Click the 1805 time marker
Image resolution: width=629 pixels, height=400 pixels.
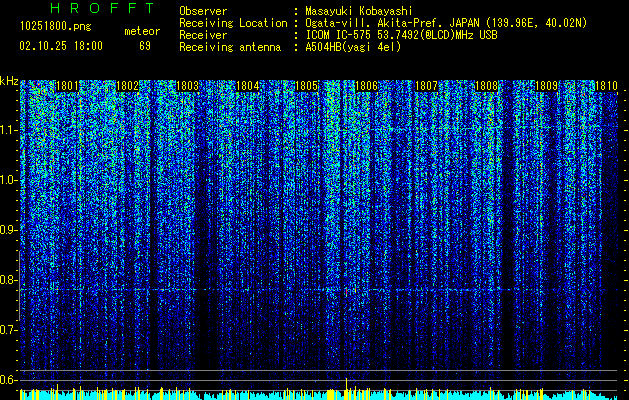coord(307,86)
